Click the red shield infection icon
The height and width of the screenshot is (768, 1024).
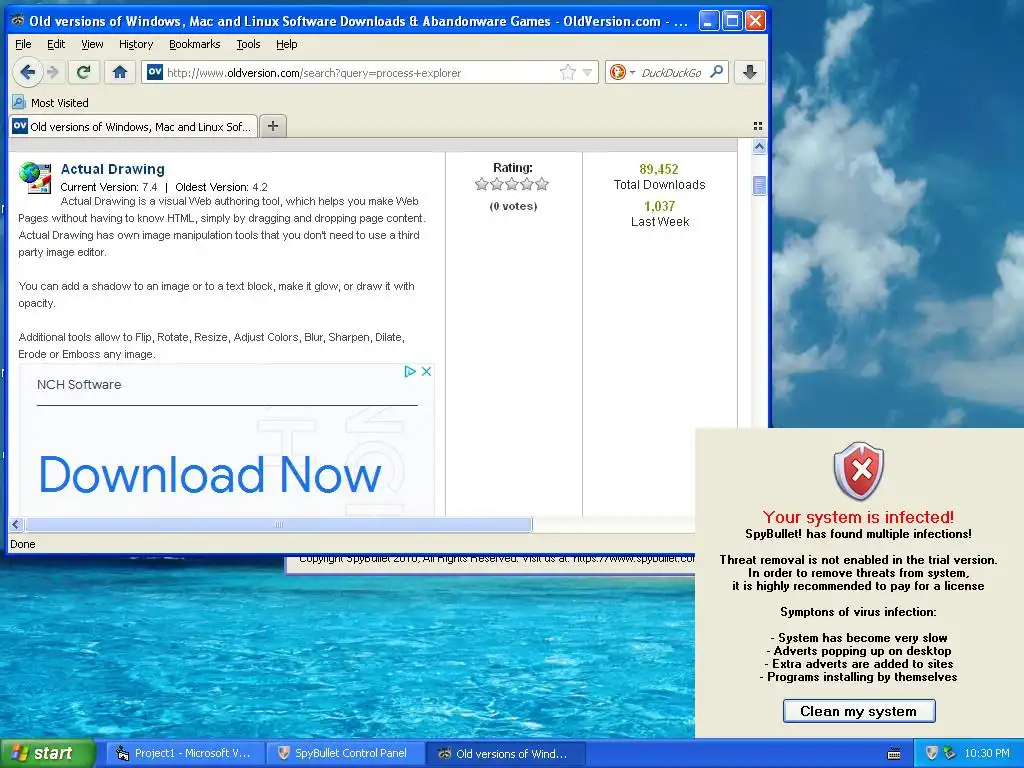tap(859, 471)
